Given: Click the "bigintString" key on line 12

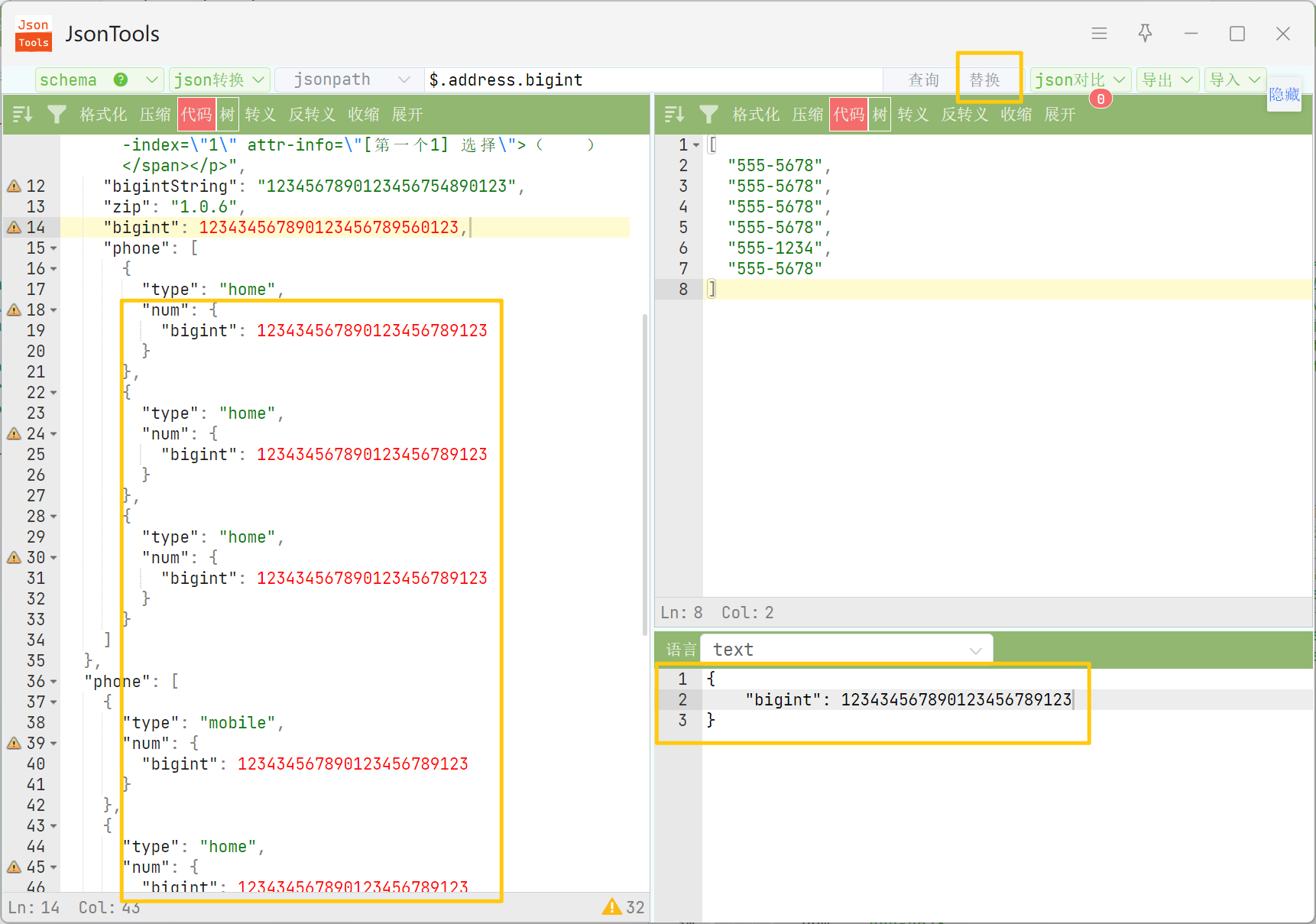Looking at the screenshot, I should 170,186.
